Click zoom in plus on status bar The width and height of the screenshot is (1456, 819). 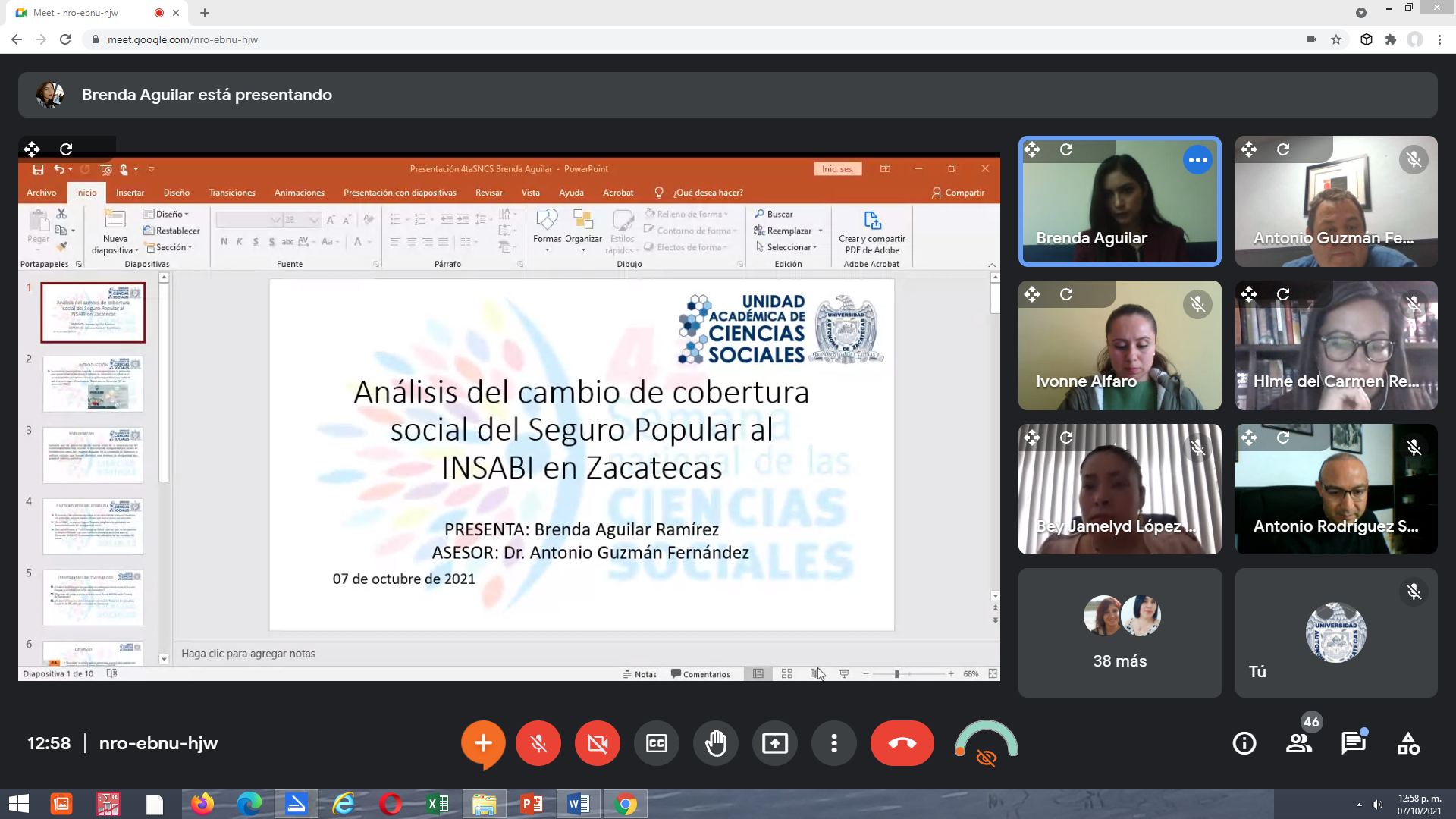pyautogui.click(x=950, y=673)
